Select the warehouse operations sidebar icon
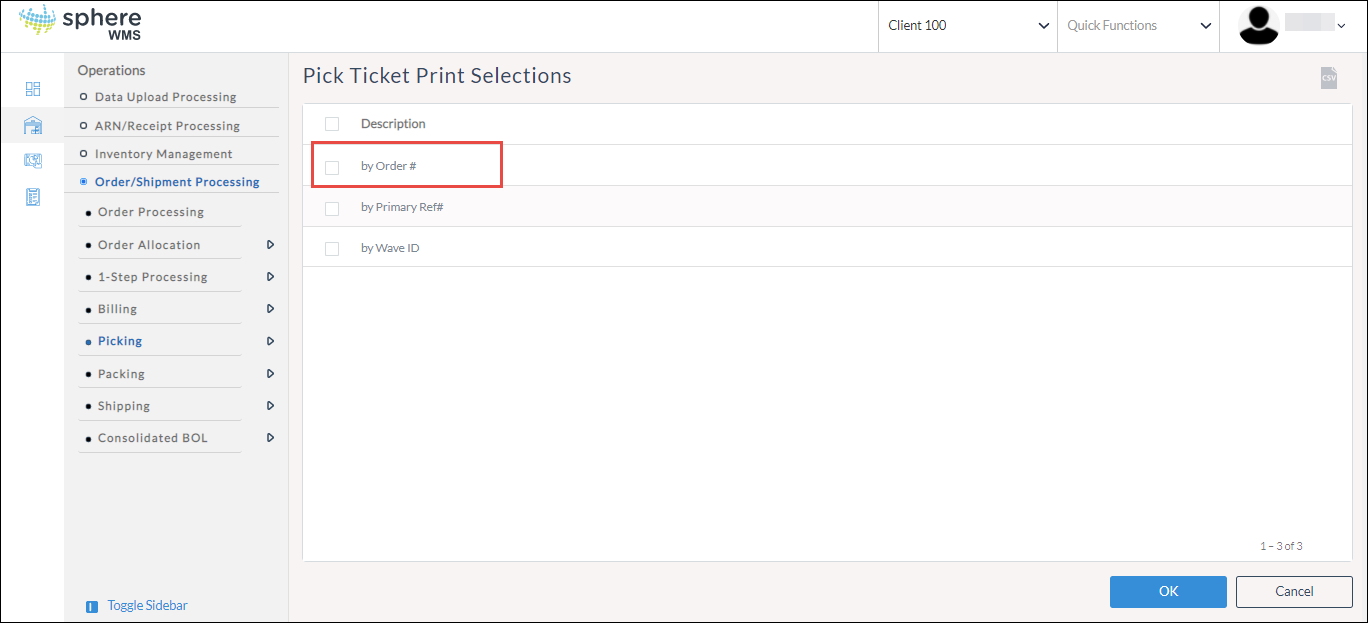1368x623 pixels. click(33, 125)
